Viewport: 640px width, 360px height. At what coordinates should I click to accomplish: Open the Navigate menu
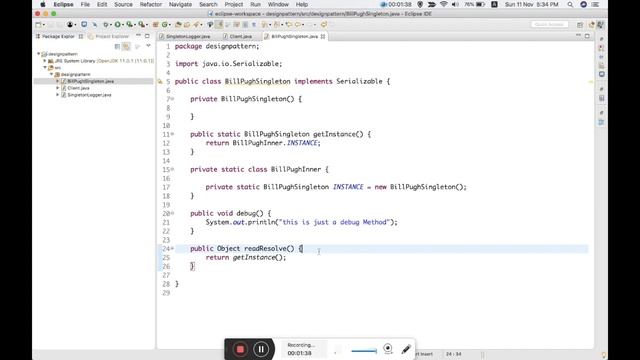click(x=180, y=4)
